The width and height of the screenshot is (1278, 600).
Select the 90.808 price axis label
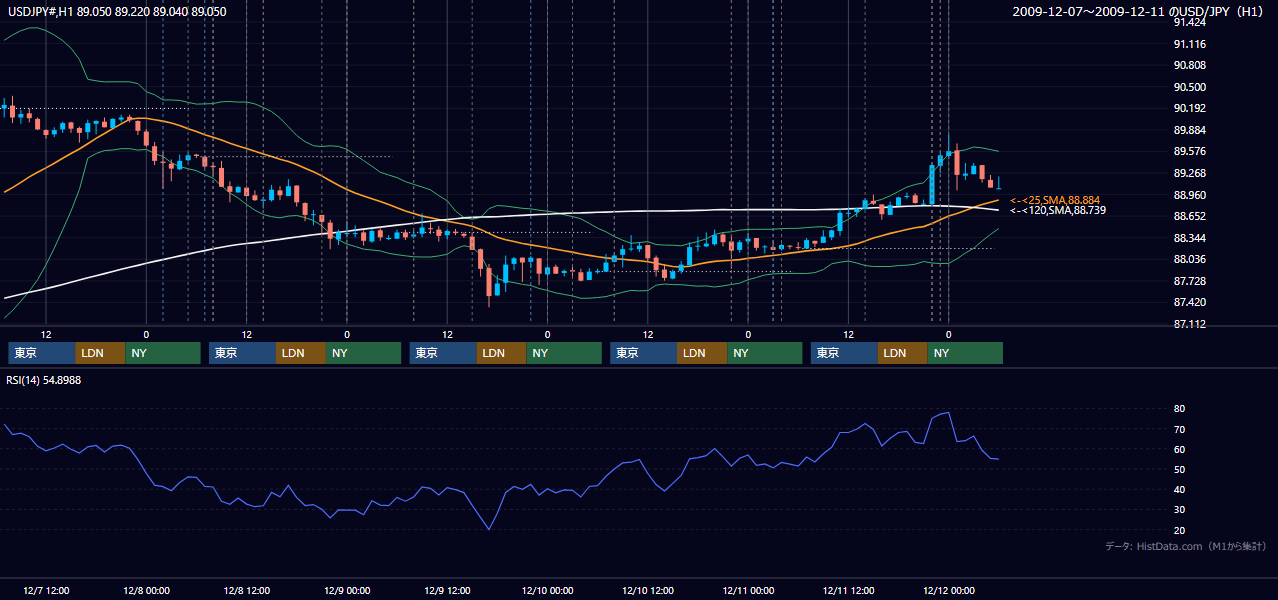(x=1191, y=65)
